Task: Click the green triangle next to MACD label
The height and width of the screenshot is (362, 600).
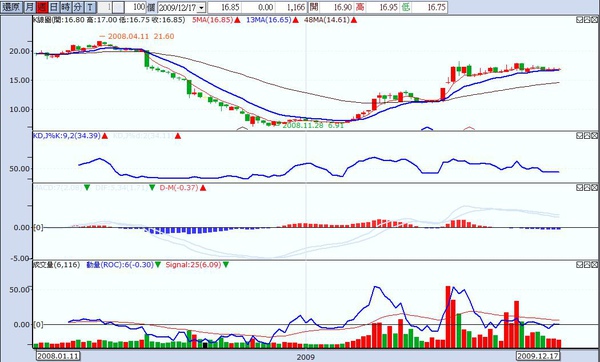Action: point(87,188)
